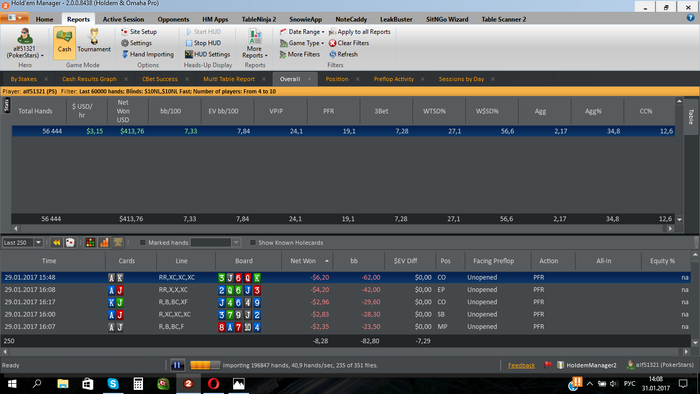Image resolution: width=700 pixels, height=394 pixels.
Task: Sort hands by Time column header
Action: tap(53, 261)
